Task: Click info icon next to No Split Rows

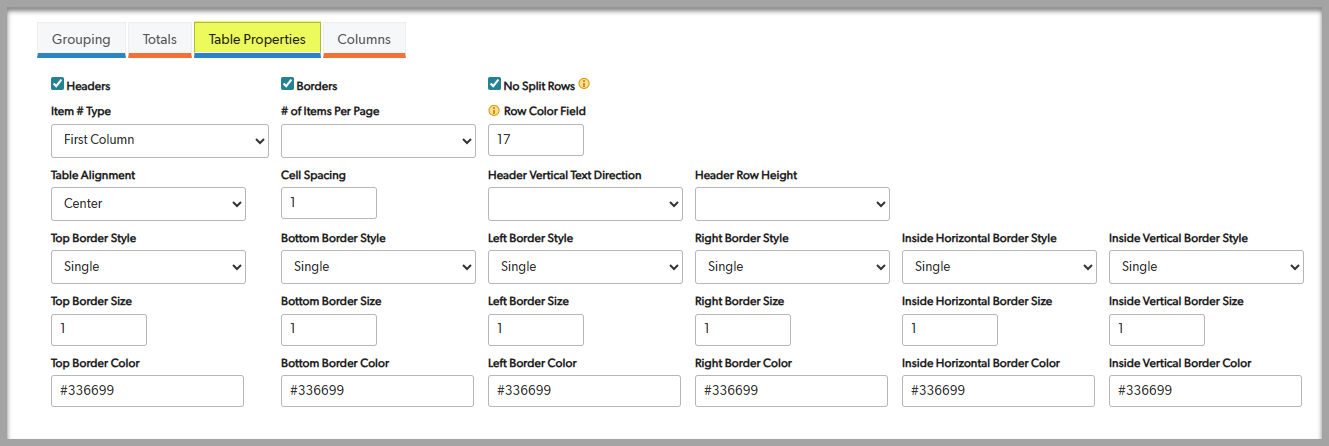Action: click(584, 84)
